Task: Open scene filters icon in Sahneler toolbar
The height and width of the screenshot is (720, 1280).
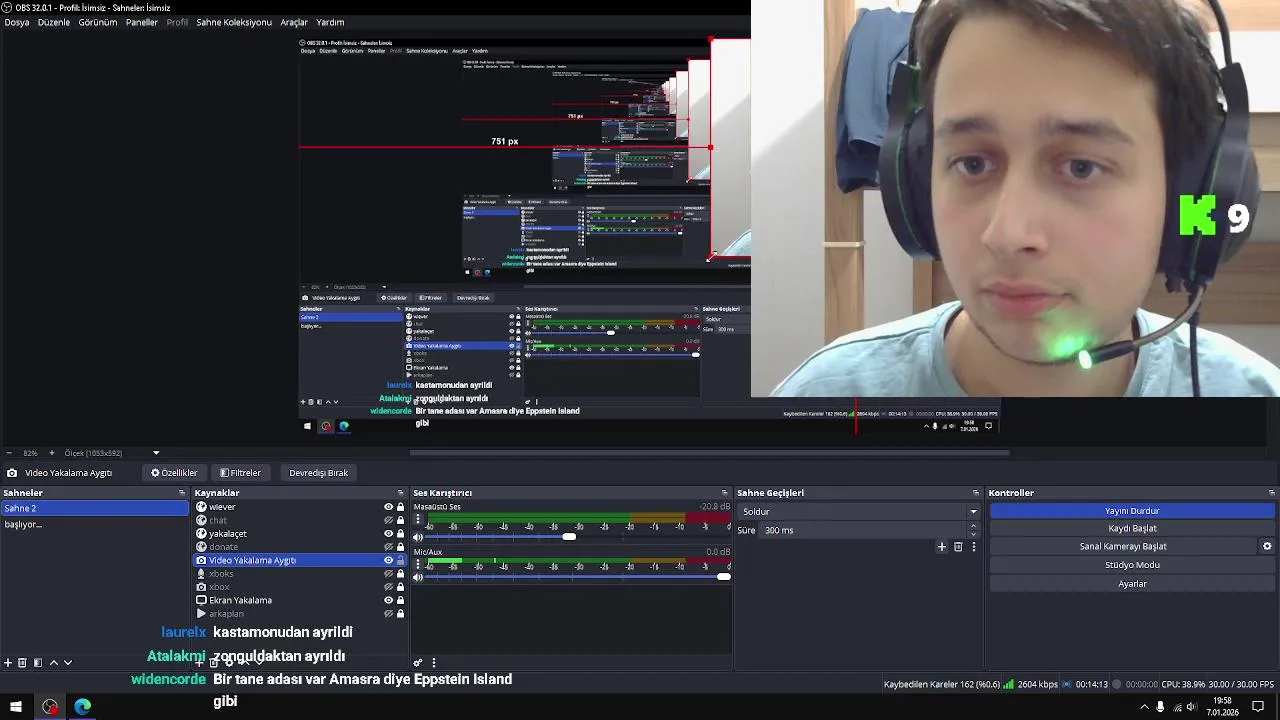Action: tap(37, 662)
